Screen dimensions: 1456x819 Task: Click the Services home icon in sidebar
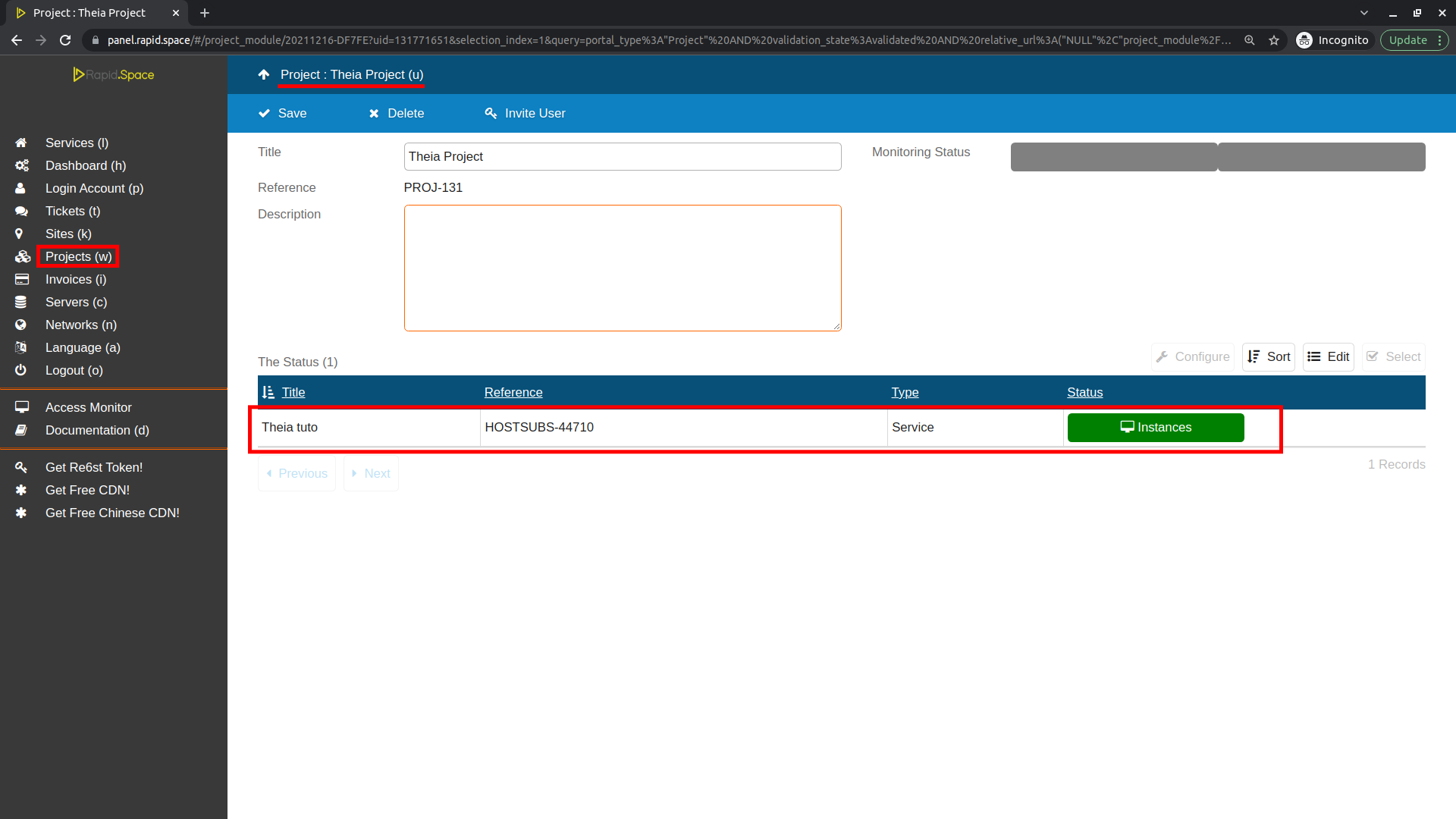[x=21, y=143]
